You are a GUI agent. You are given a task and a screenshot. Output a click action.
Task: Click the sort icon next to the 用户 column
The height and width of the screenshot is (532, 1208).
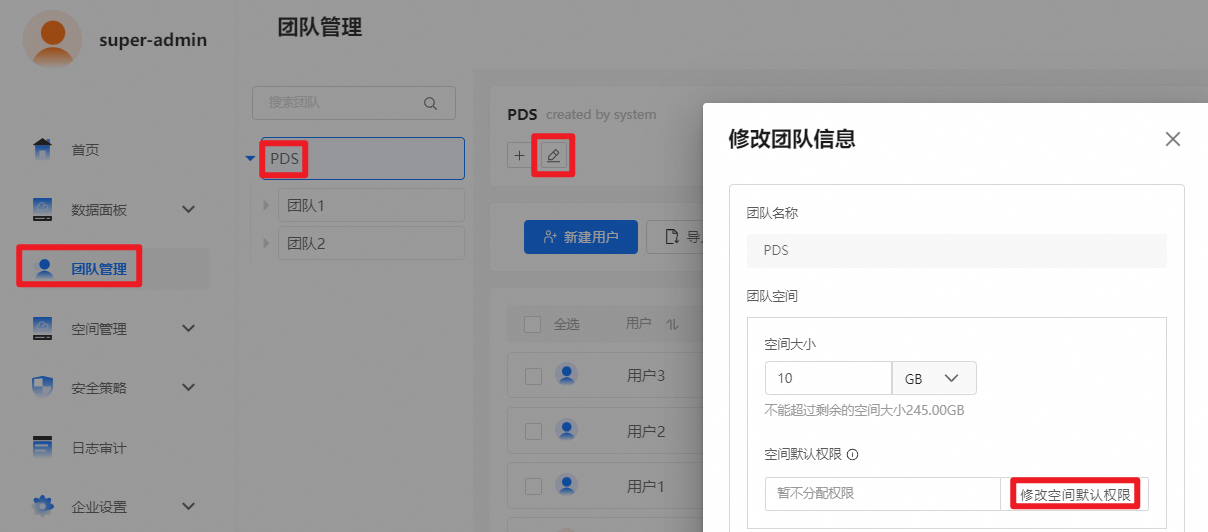coord(672,324)
